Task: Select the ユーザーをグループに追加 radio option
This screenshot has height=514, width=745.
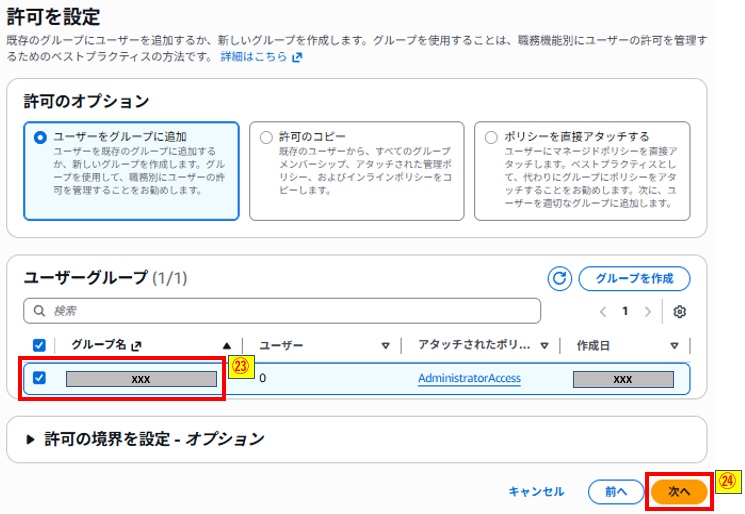Action: (x=40, y=137)
